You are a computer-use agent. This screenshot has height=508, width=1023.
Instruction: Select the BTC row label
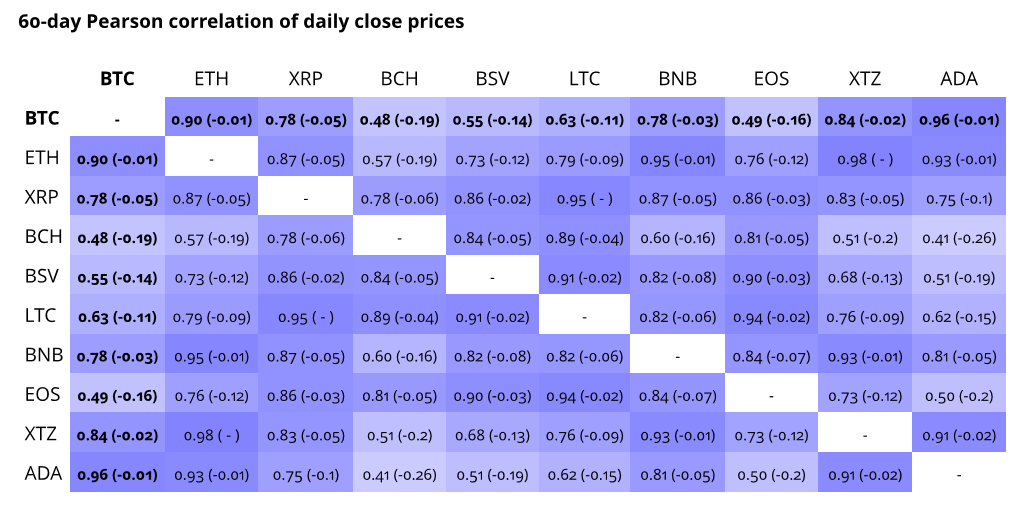[x=42, y=118]
